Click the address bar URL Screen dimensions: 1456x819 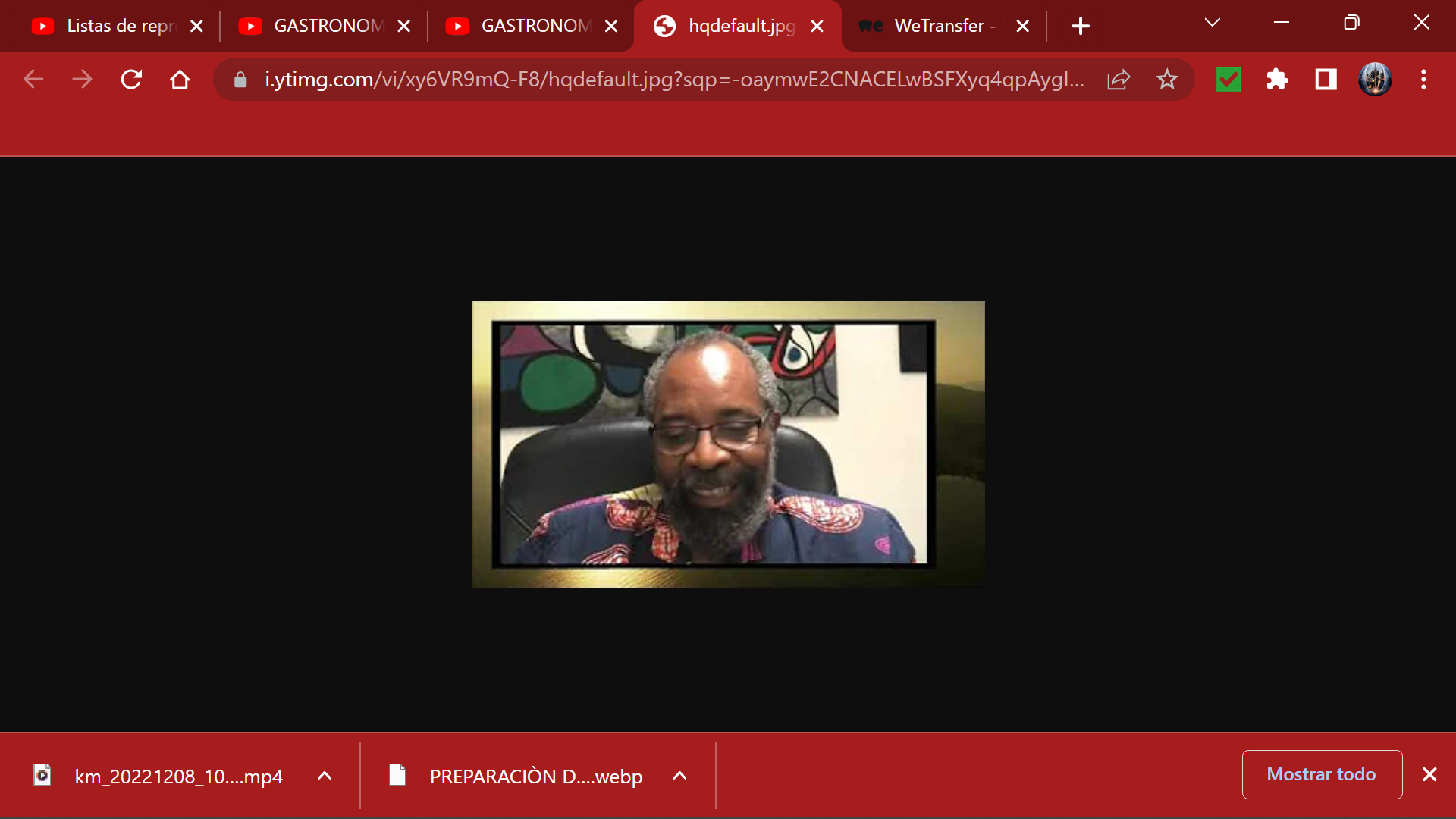tap(673, 80)
